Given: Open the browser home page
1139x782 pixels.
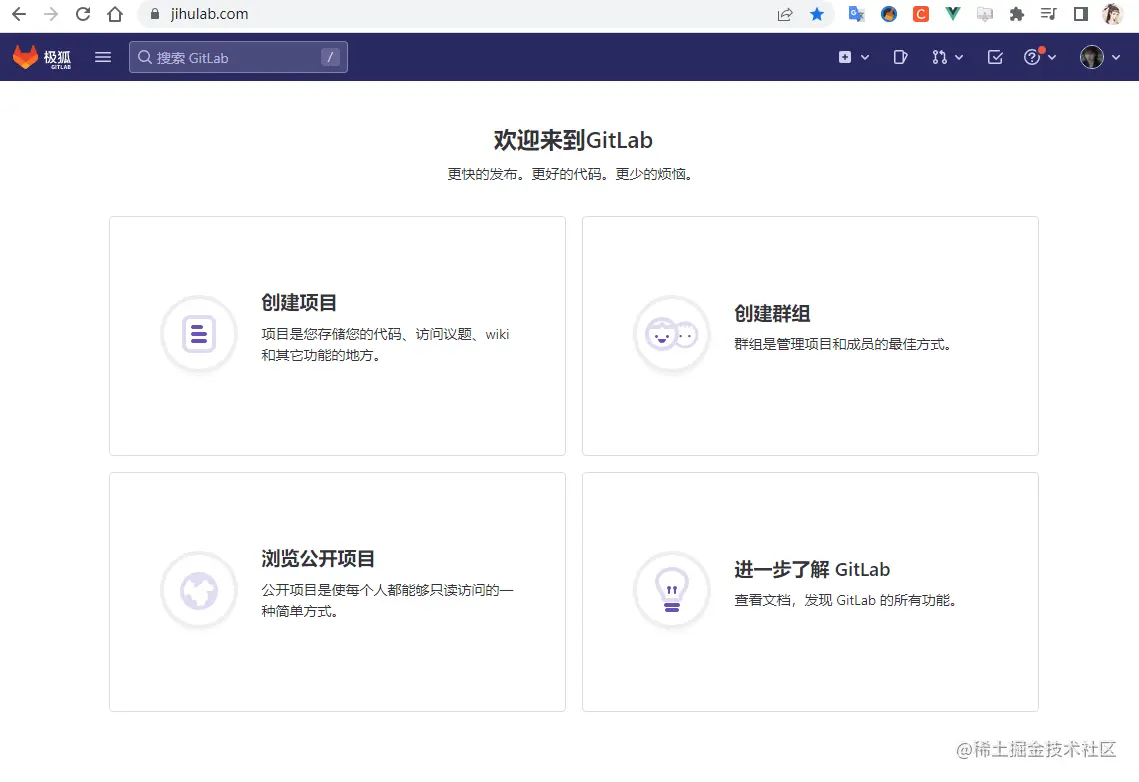Looking at the screenshot, I should (115, 14).
